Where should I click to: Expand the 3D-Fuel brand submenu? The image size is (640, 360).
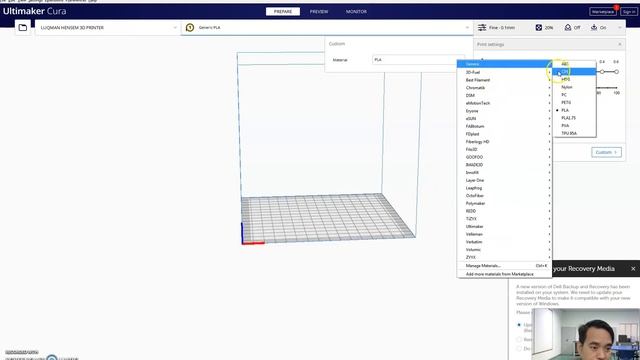click(x=504, y=72)
